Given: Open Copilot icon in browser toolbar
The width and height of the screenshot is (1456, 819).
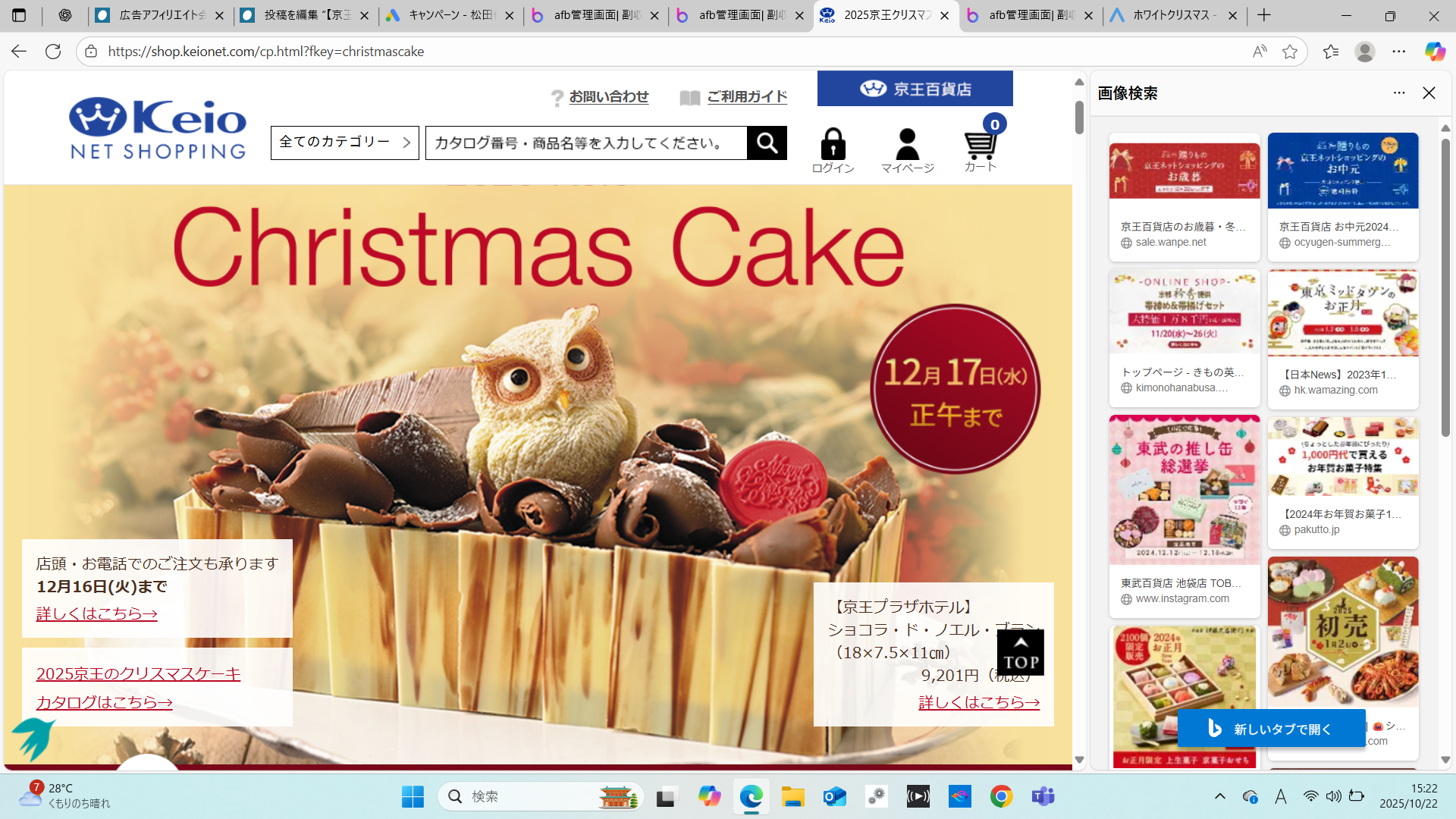Looking at the screenshot, I should click(x=1434, y=52).
